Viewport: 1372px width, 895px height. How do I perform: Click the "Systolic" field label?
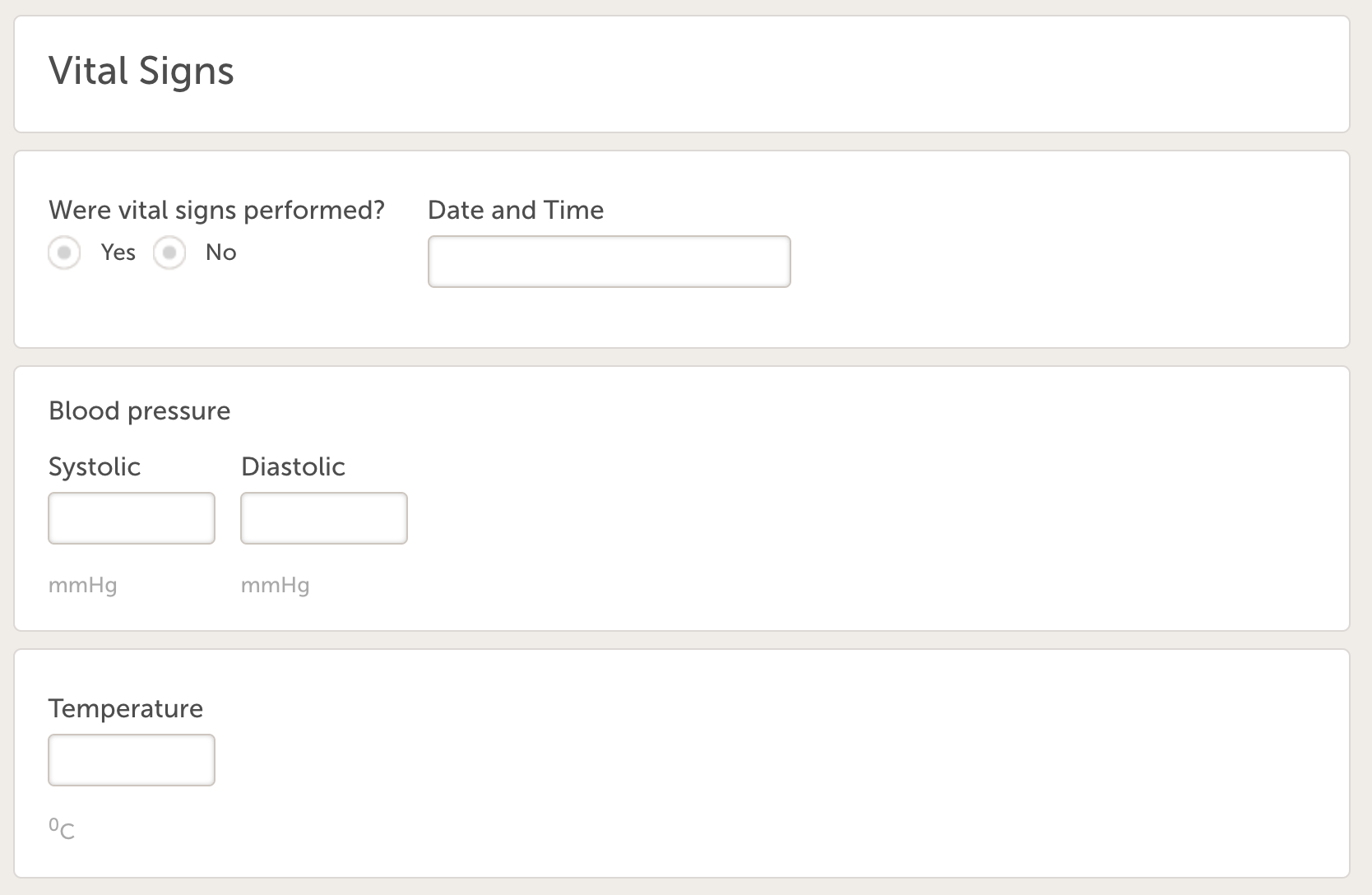(x=95, y=466)
